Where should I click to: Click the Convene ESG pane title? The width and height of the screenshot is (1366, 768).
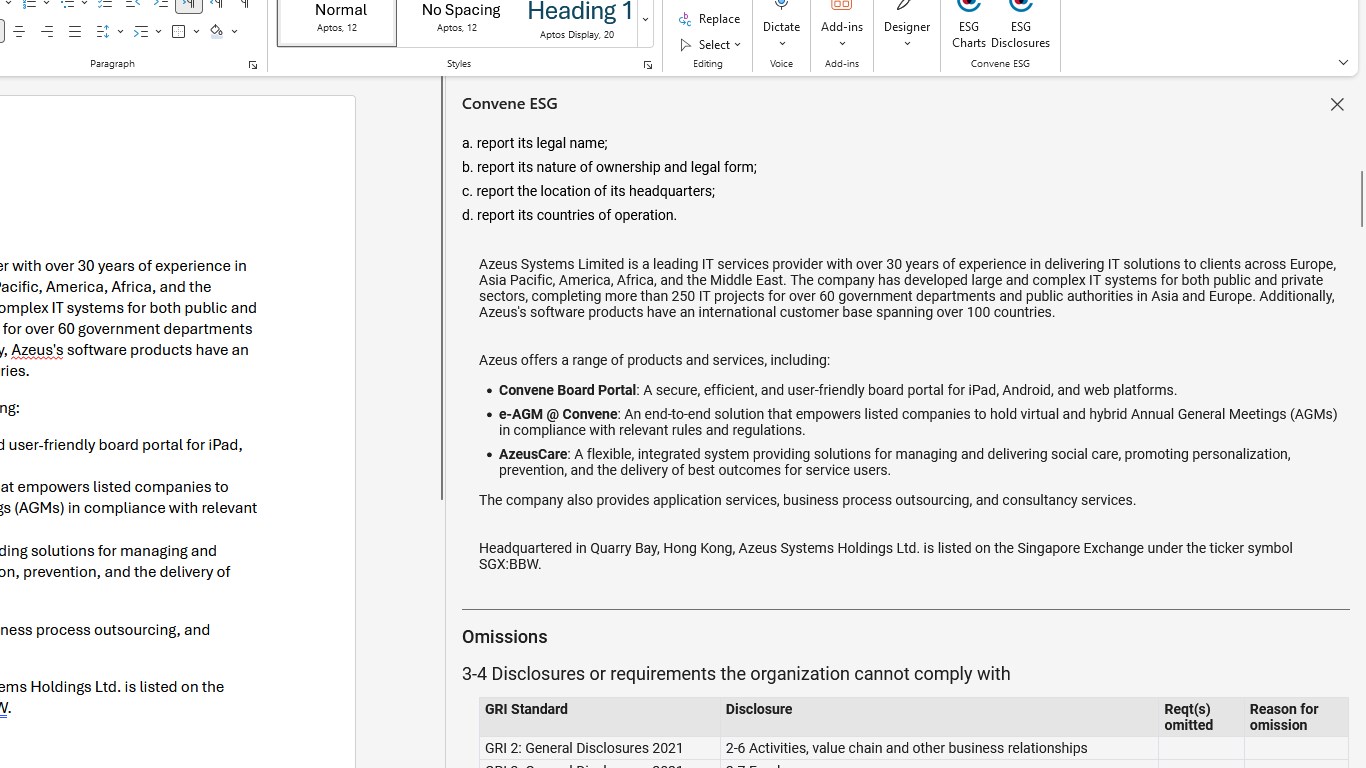tap(510, 104)
